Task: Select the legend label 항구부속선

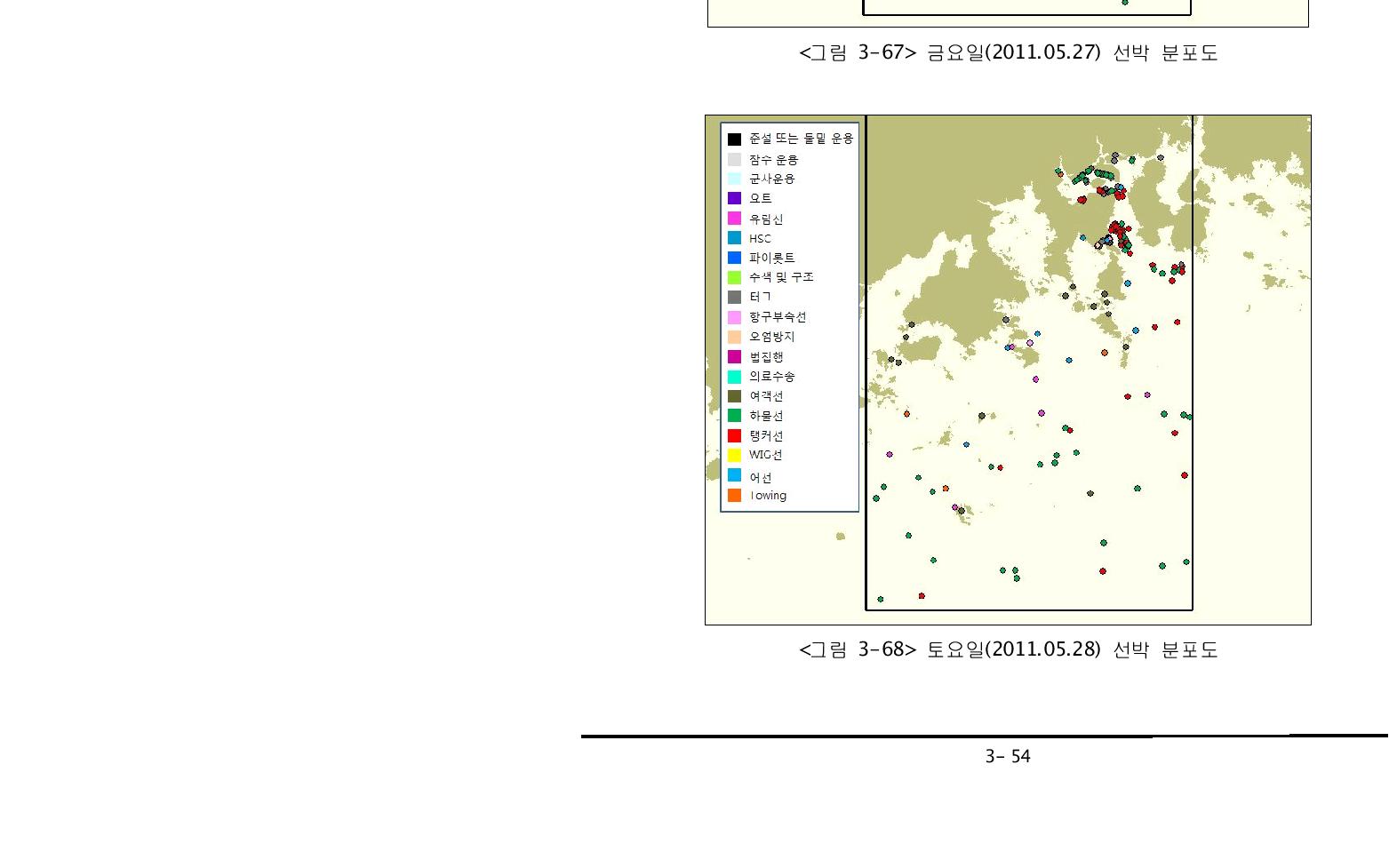Action: (778, 317)
